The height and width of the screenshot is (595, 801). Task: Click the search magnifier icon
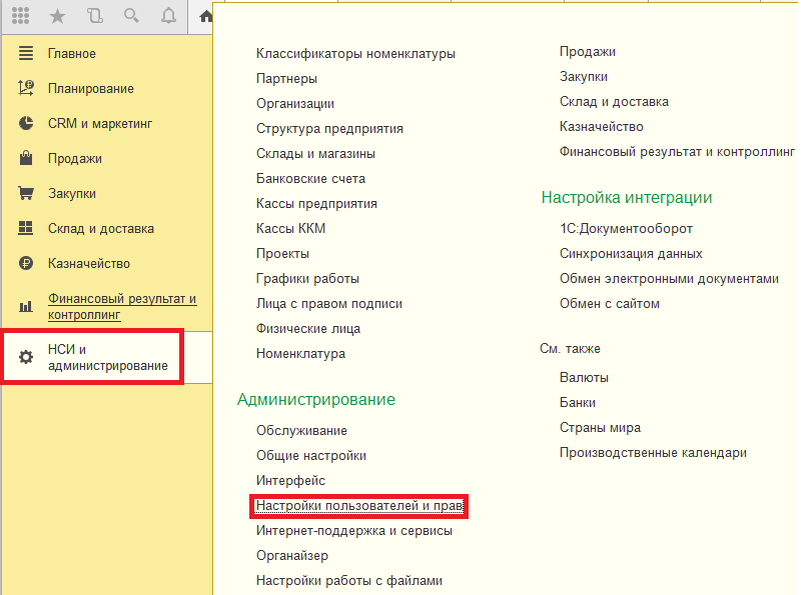(131, 16)
